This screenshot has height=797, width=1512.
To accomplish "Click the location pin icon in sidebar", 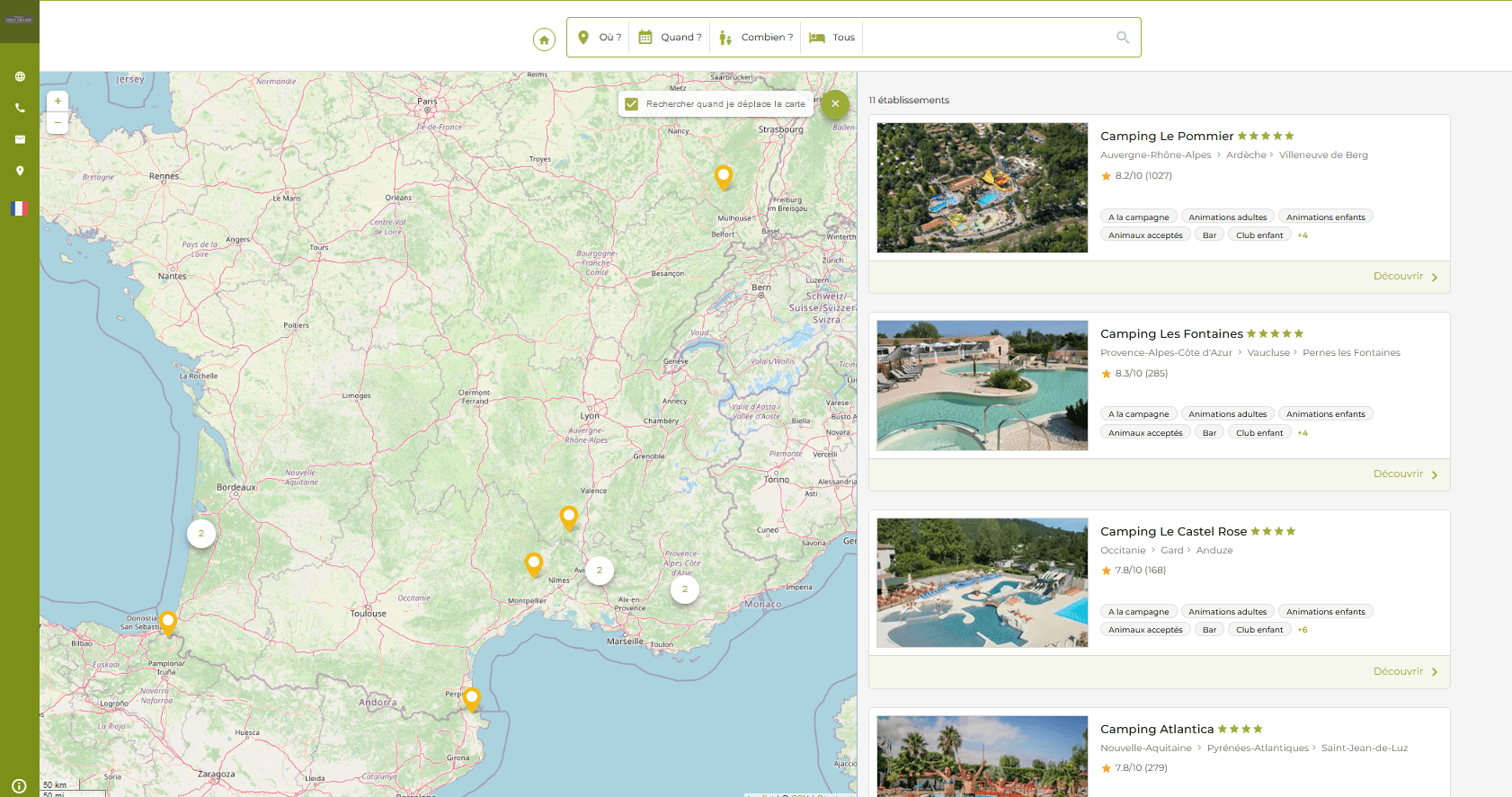I will click(x=20, y=171).
